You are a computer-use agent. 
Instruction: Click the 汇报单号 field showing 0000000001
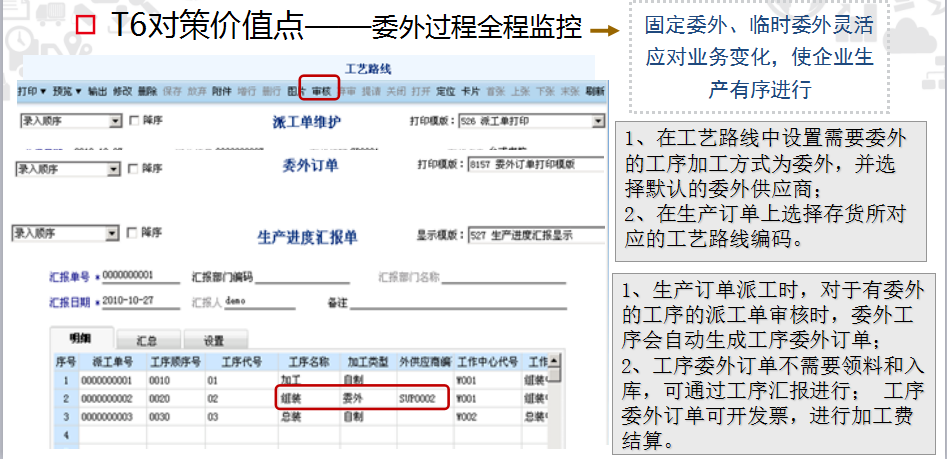point(141,276)
